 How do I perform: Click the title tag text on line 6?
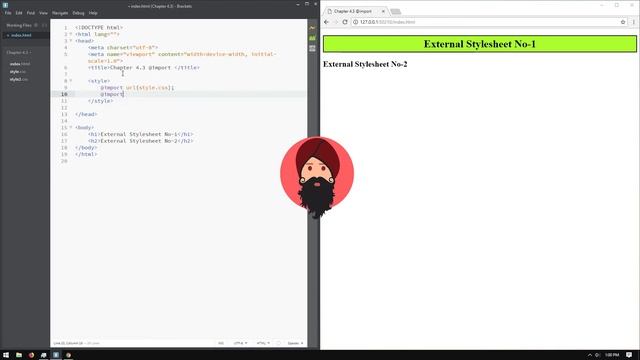[x=144, y=68]
